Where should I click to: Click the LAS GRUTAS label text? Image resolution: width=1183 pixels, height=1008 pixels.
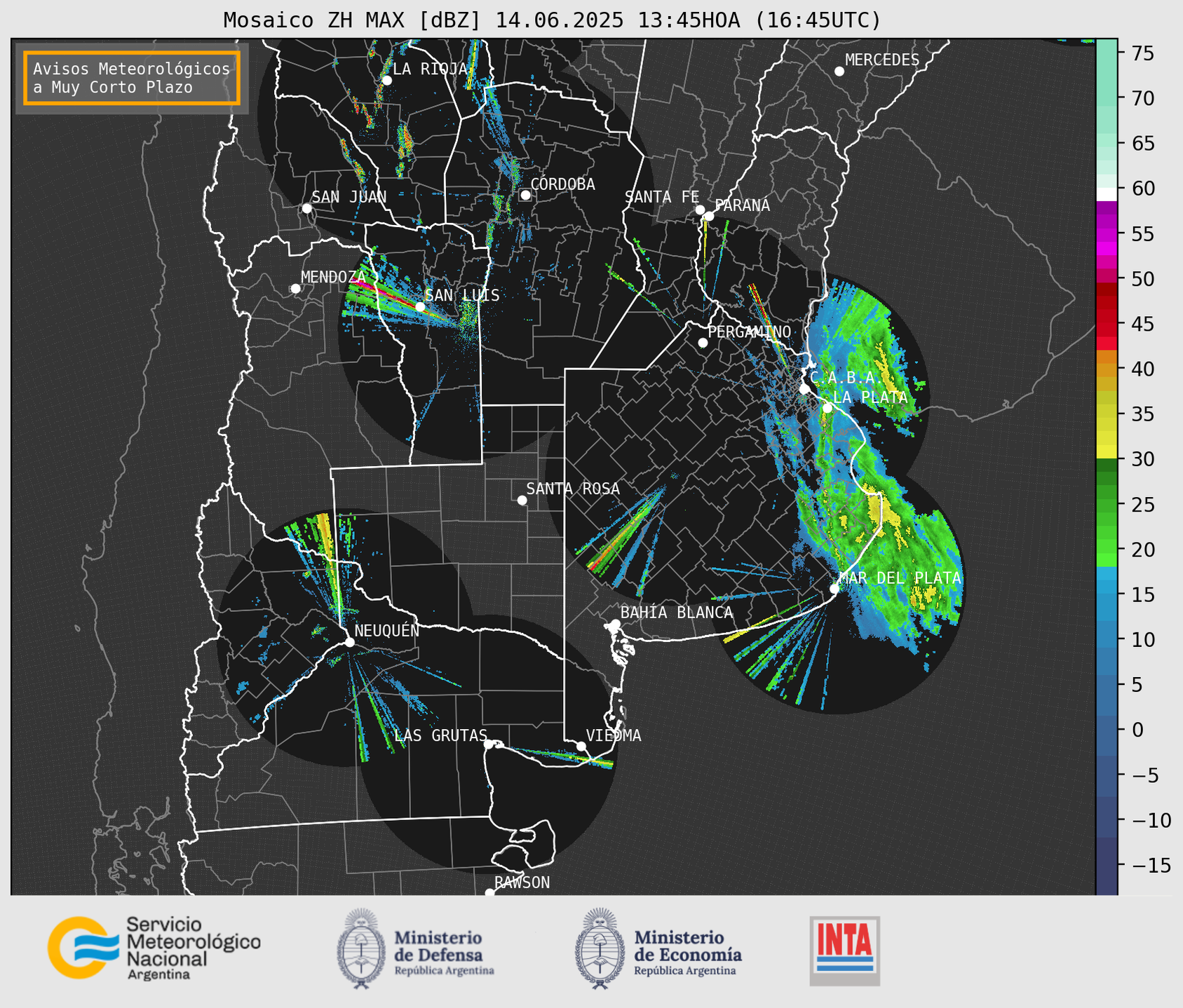pyautogui.click(x=440, y=735)
